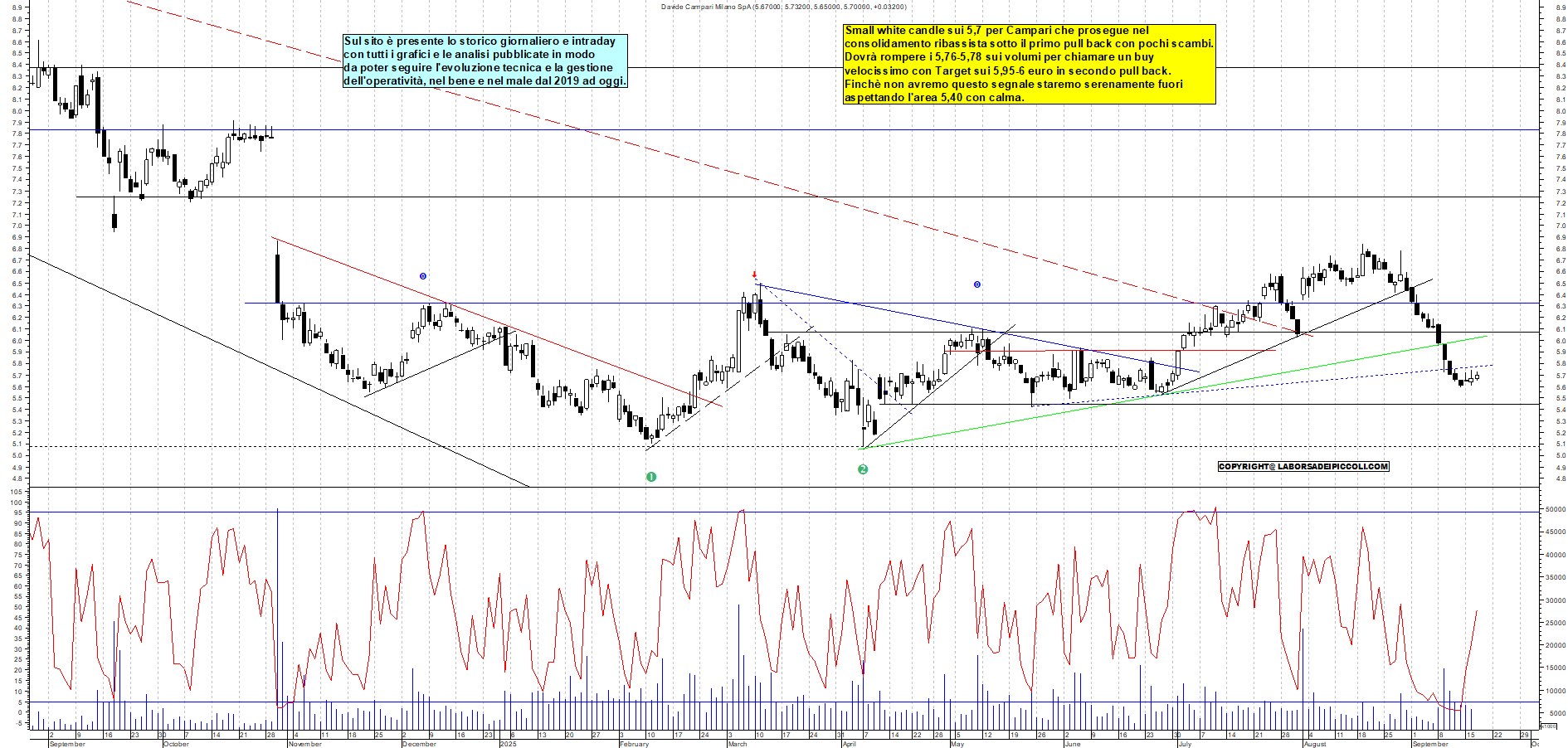Click the COPYRIGHT@ LABORSADEIPICCOLI.COM label

coord(1303,466)
